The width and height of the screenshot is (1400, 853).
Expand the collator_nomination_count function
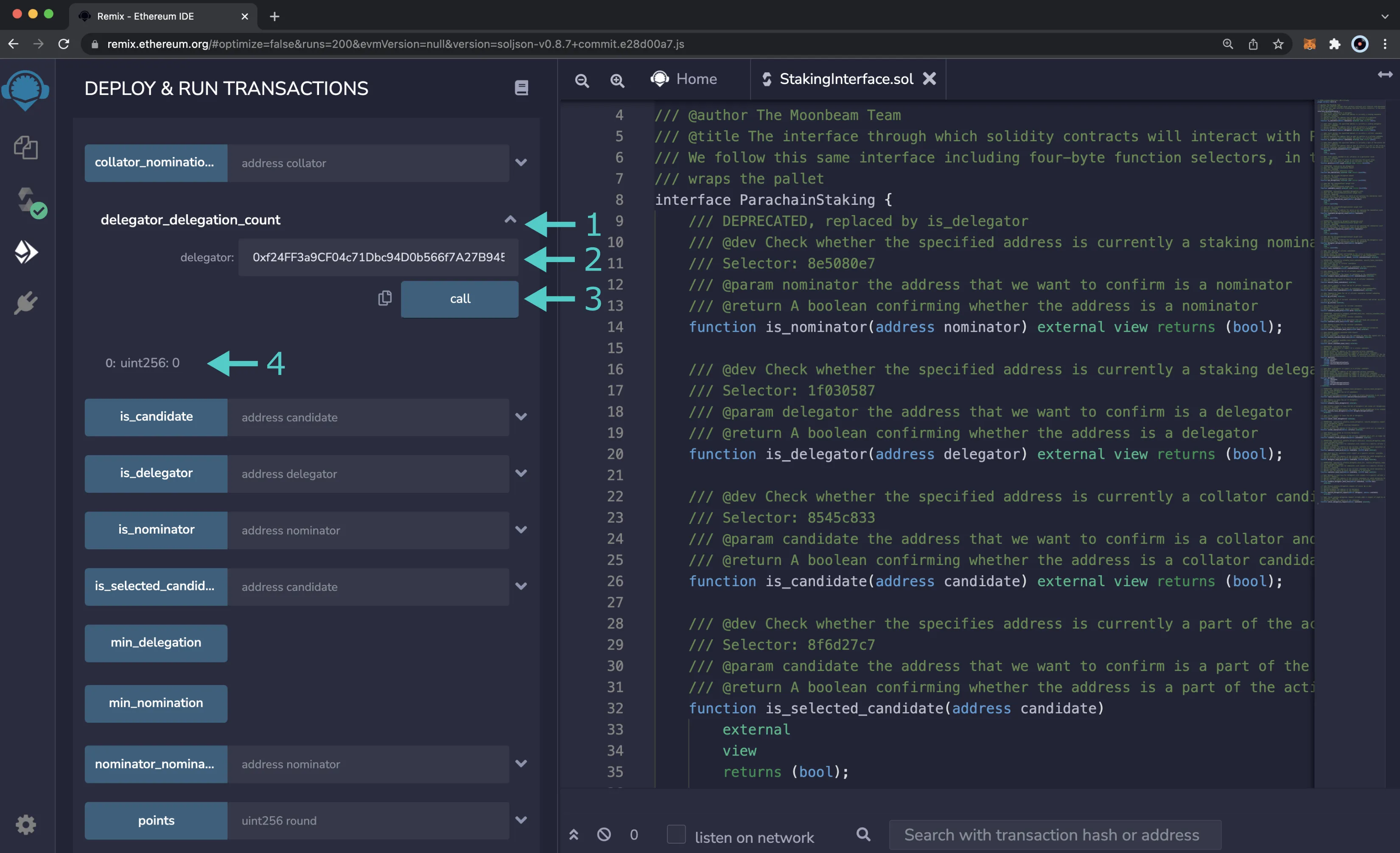pyautogui.click(x=521, y=162)
